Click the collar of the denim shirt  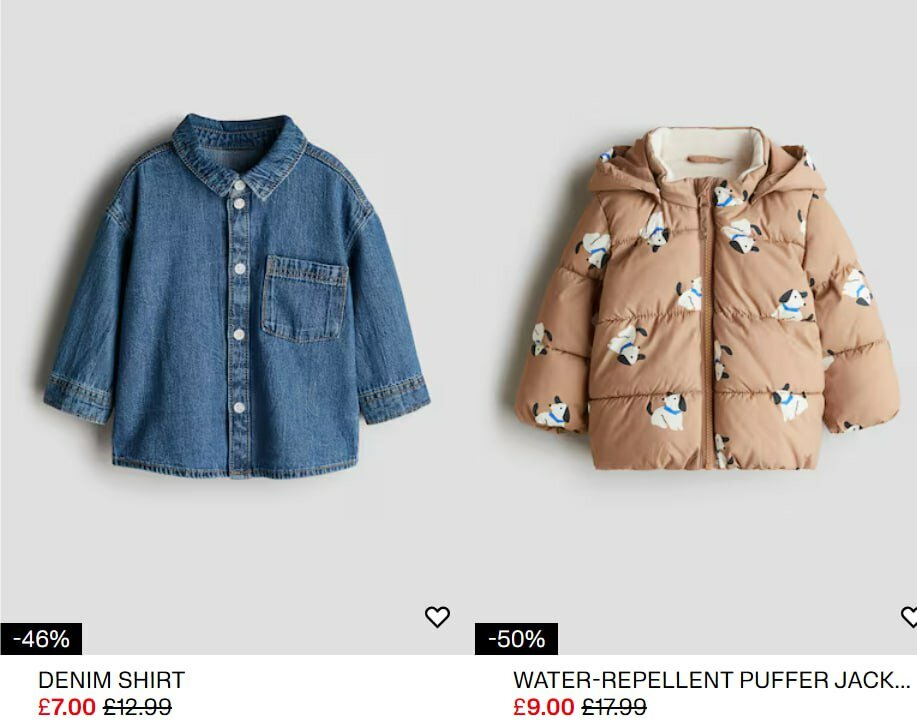(239, 153)
